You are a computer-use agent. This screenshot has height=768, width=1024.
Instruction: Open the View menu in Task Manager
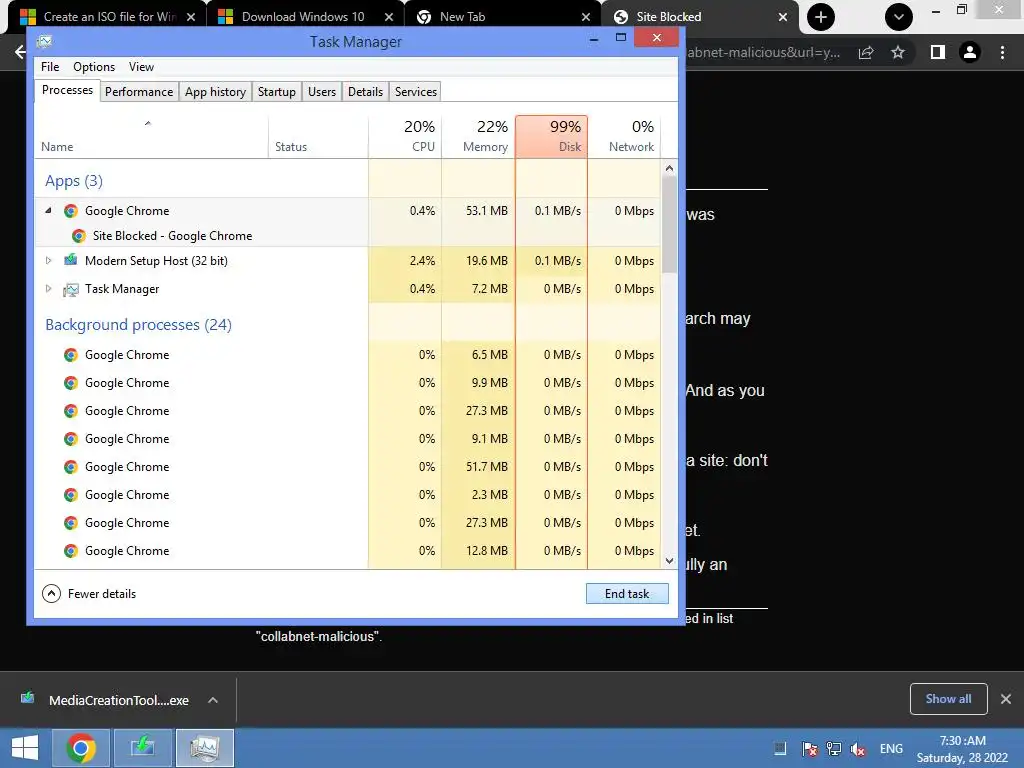(x=141, y=67)
